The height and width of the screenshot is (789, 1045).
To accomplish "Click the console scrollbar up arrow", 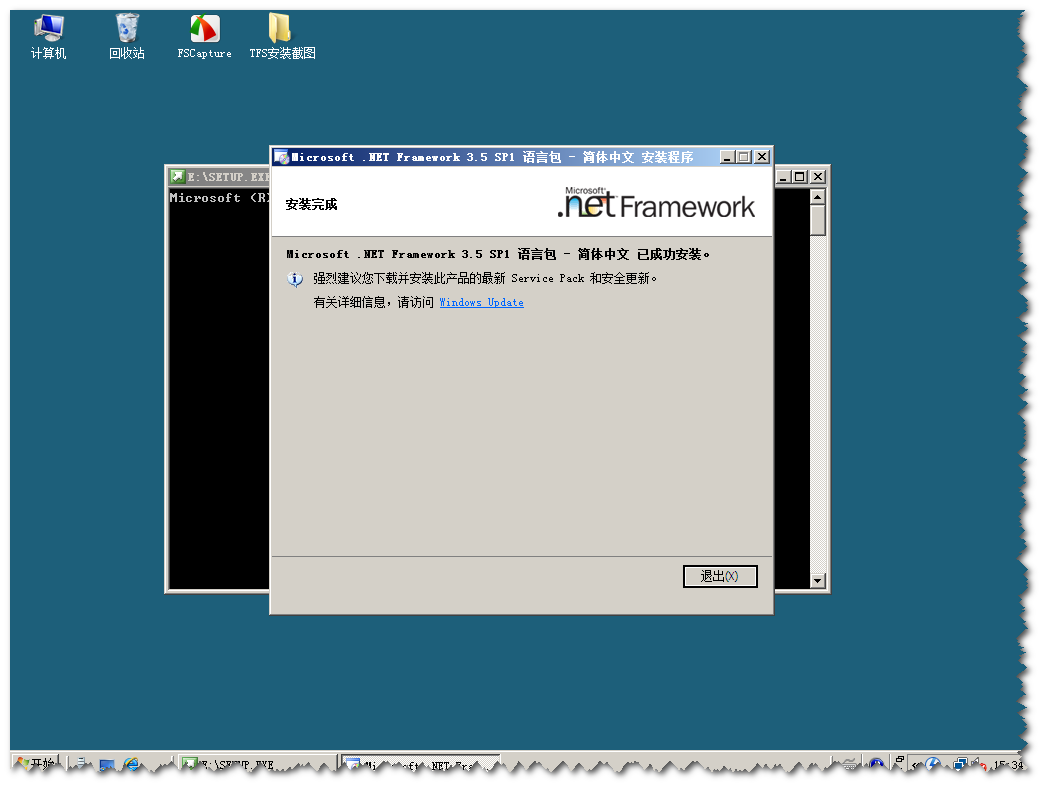I will (818, 197).
